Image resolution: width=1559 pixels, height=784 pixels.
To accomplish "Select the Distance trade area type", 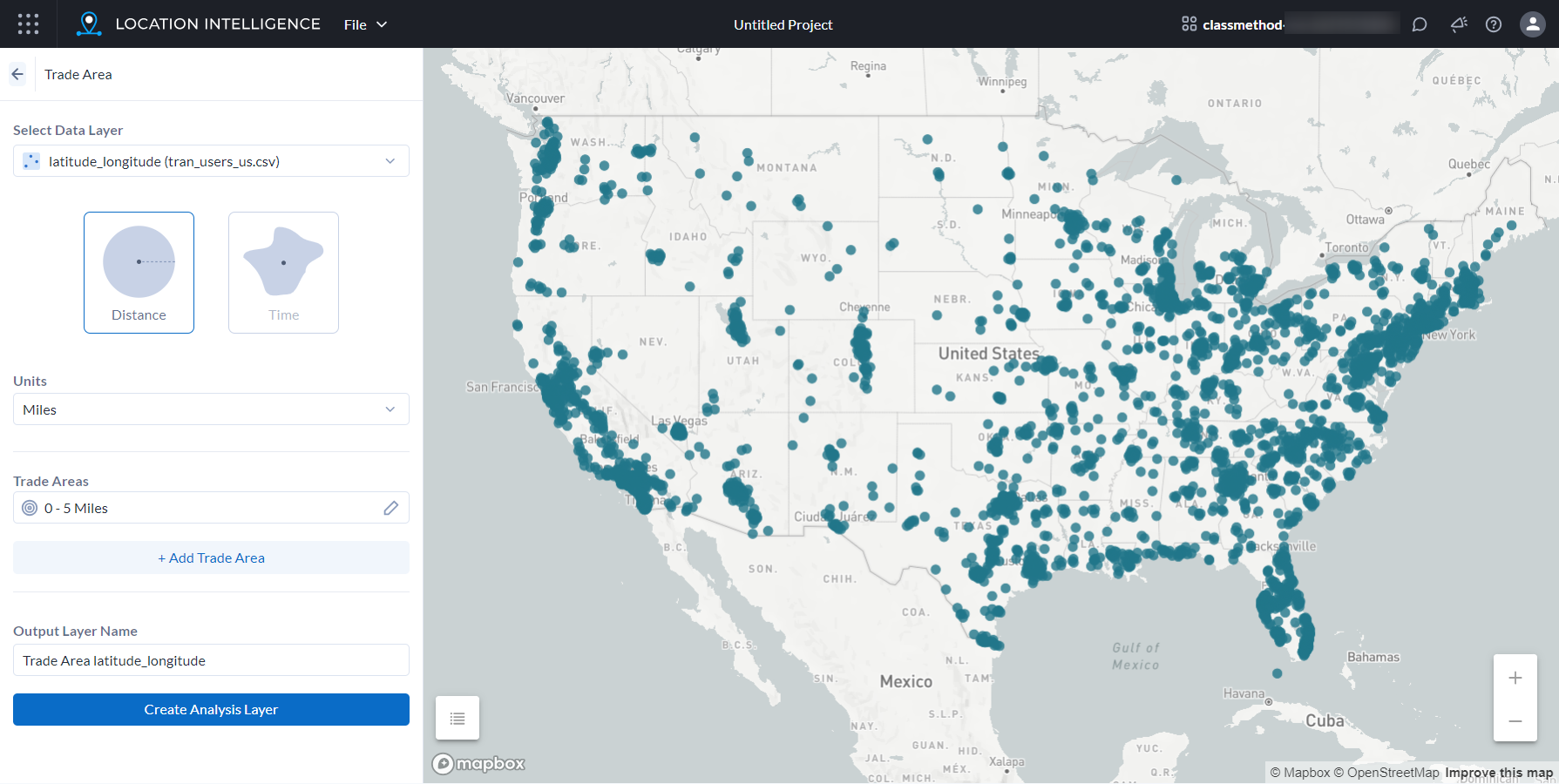I will point(139,272).
